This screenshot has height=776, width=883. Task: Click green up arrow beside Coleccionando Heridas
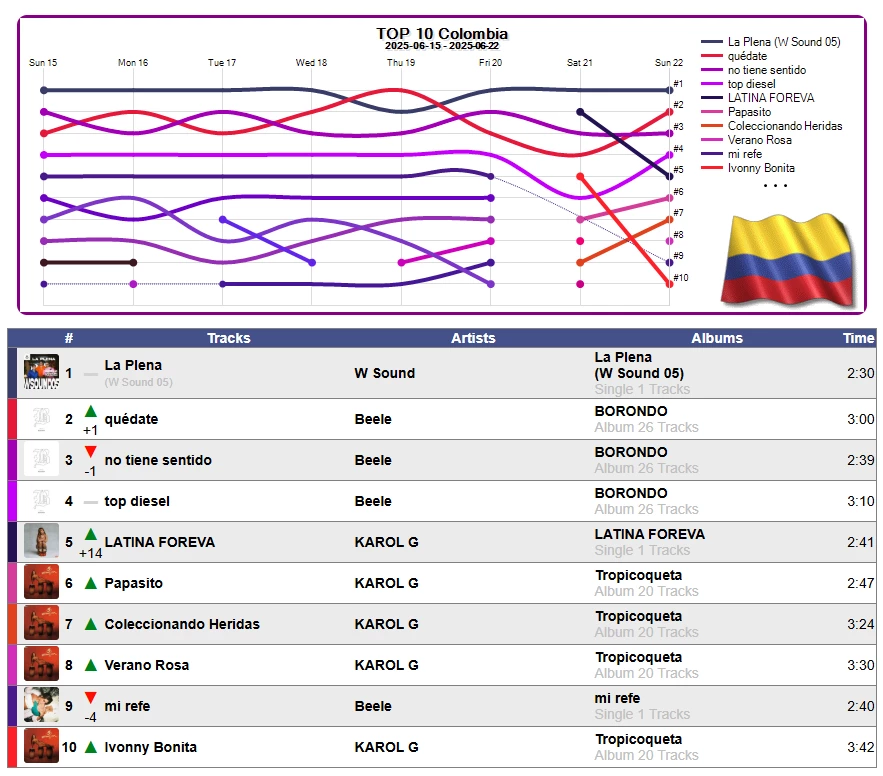tap(90, 624)
